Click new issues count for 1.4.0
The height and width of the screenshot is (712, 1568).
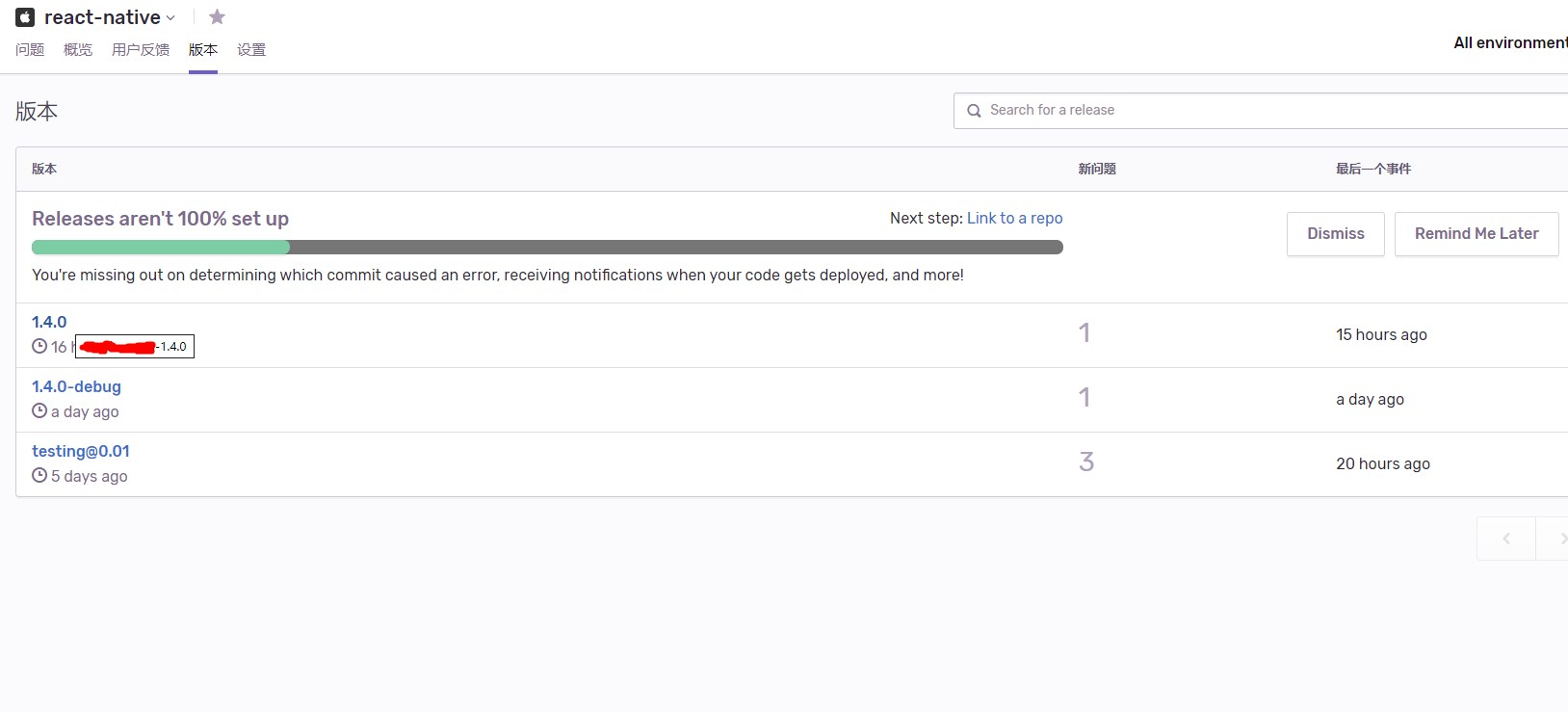click(x=1085, y=333)
